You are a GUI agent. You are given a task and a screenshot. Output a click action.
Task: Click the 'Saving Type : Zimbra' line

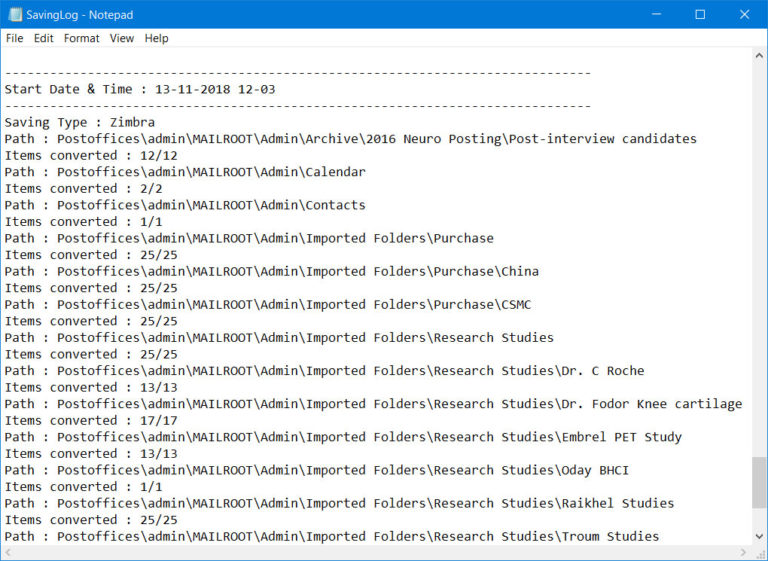(x=80, y=122)
